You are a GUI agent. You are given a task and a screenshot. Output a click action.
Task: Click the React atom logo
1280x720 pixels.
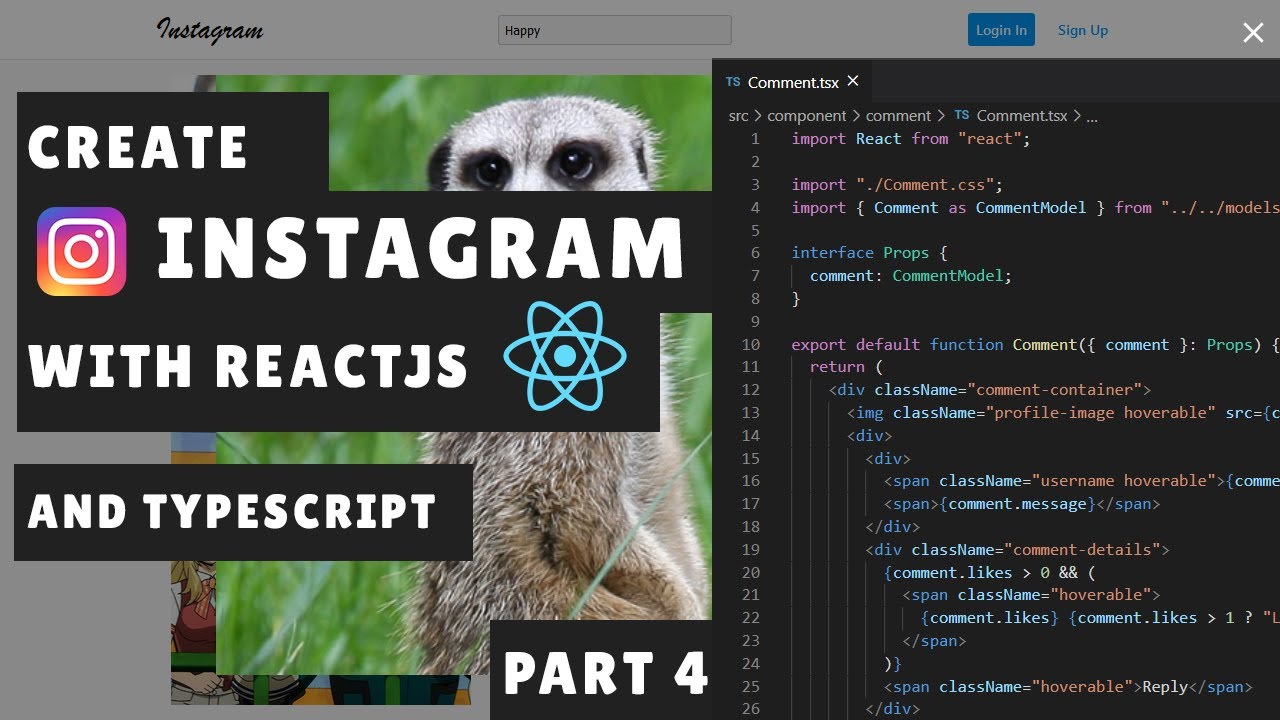click(565, 356)
